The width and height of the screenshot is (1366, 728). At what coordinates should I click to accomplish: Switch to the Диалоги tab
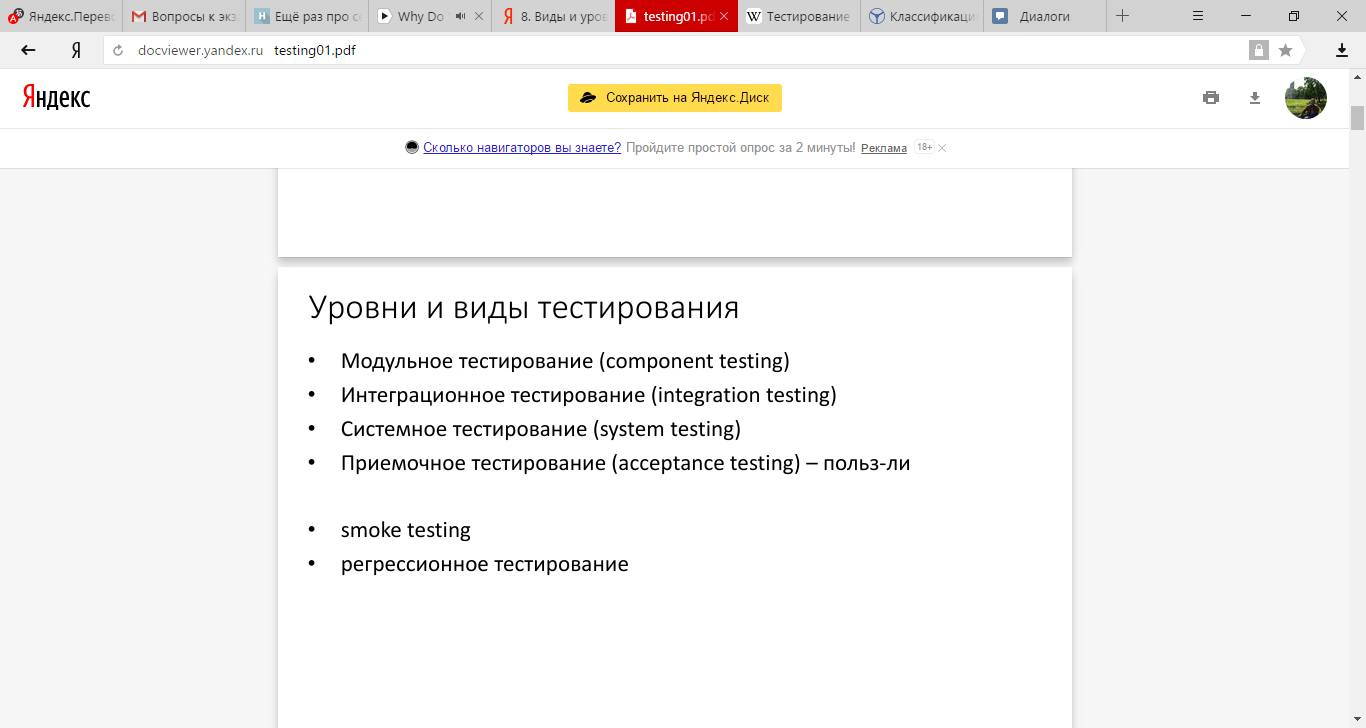[x=1045, y=17]
